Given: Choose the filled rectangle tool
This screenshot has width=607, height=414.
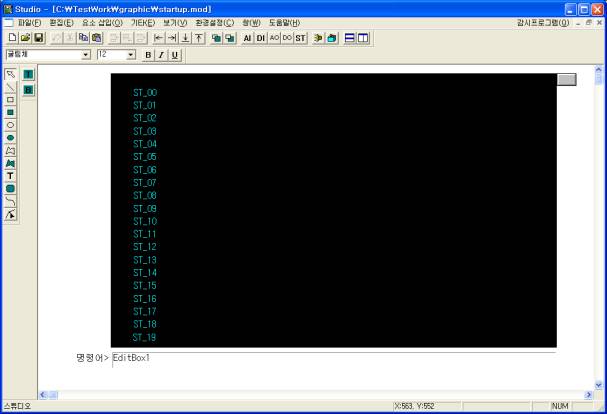Looking at the screenshot, I should (10, 112).
